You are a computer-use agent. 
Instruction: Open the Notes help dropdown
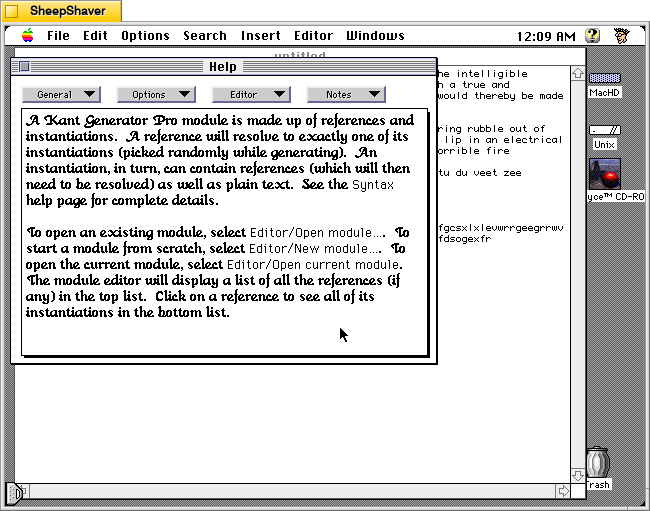click(346, 94)
